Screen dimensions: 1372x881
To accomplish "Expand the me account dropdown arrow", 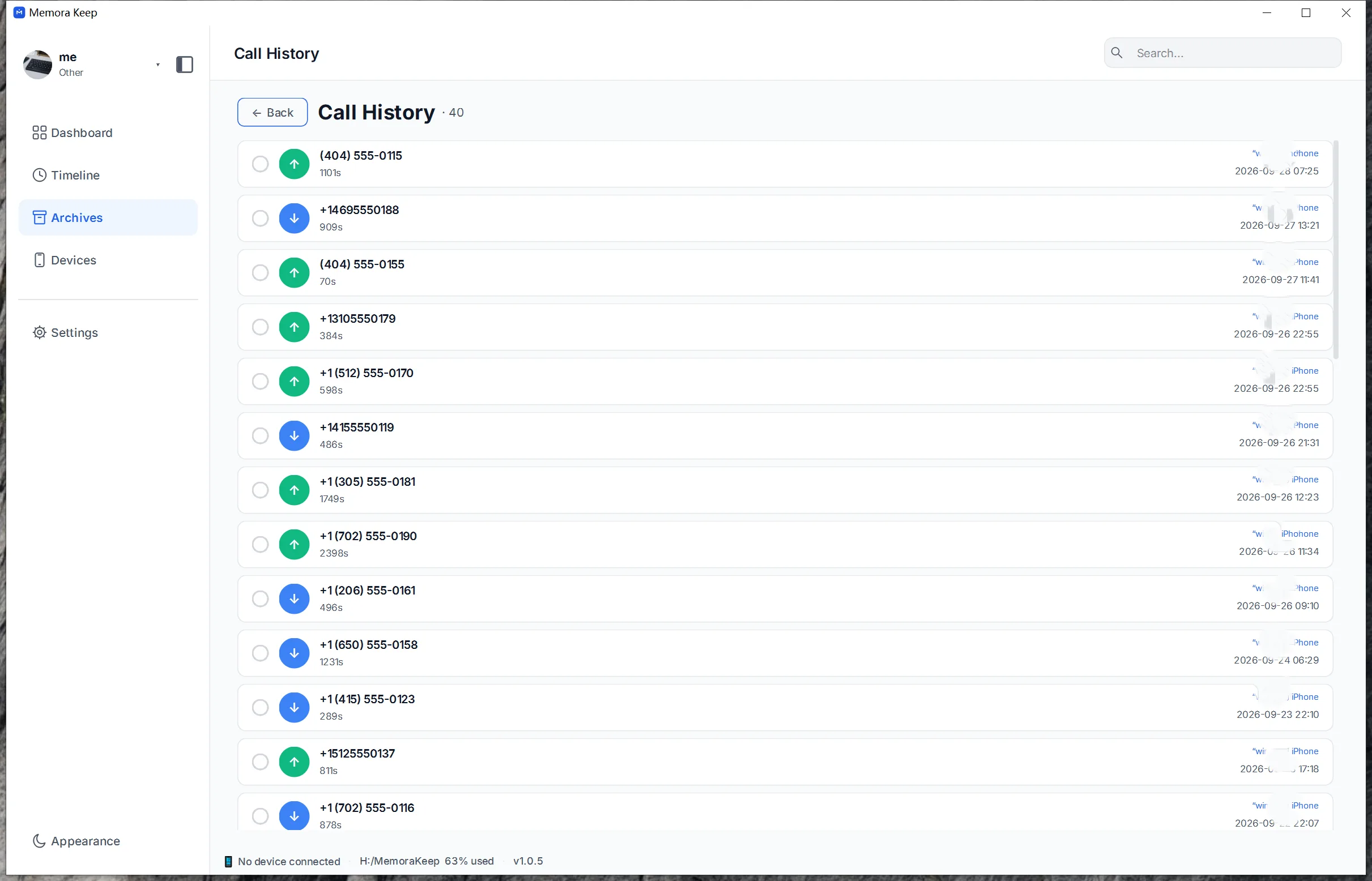I will (x=158, y=65).
